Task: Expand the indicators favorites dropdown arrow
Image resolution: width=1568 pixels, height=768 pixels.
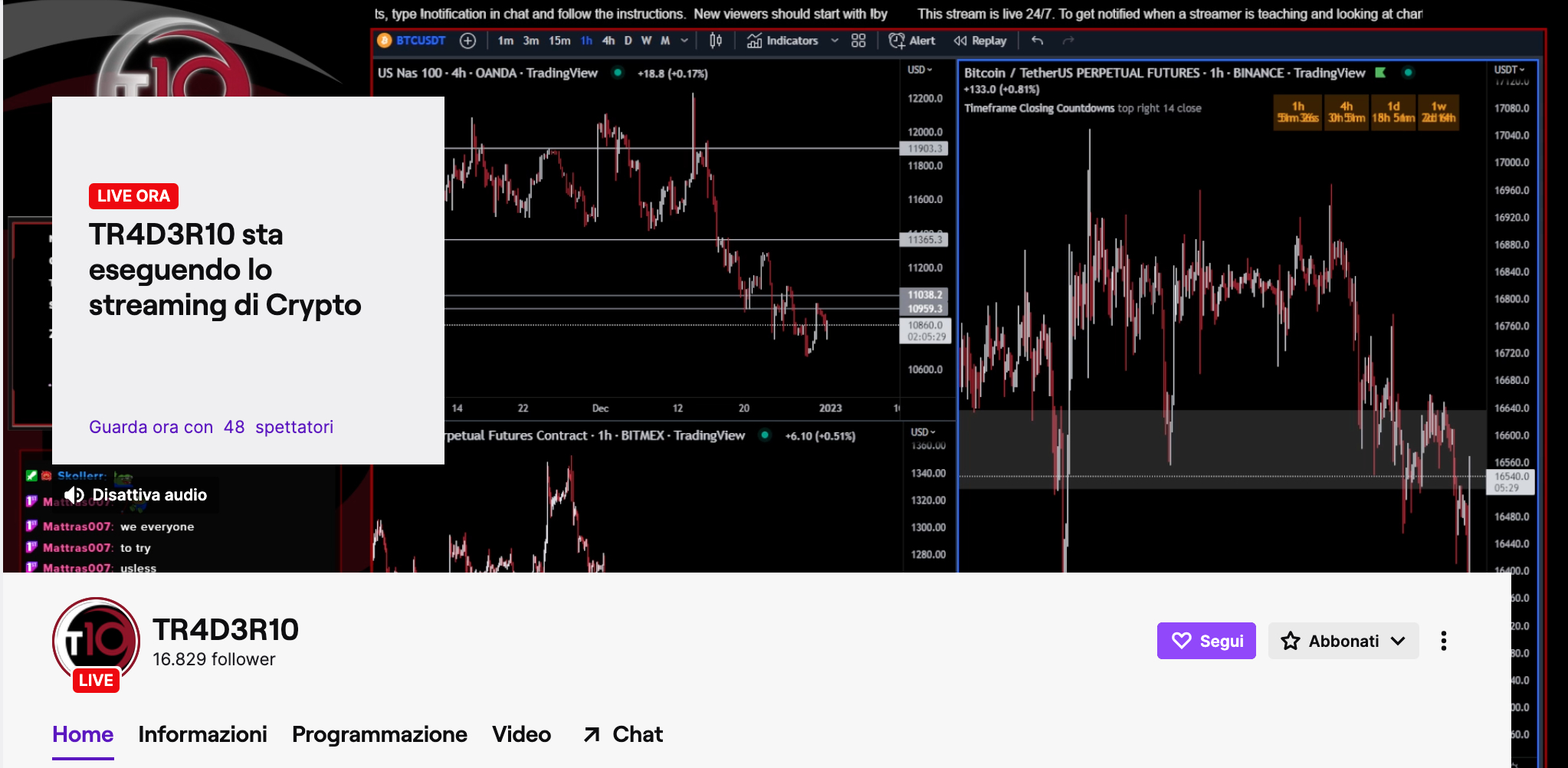Action: pos(835,41)
